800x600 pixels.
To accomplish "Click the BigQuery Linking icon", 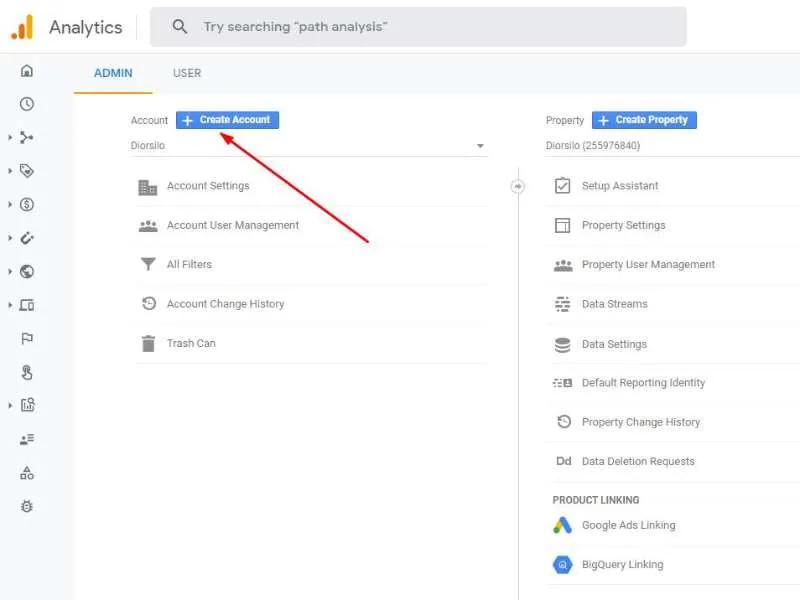I will pyautogui.click(x=563, y=564).
